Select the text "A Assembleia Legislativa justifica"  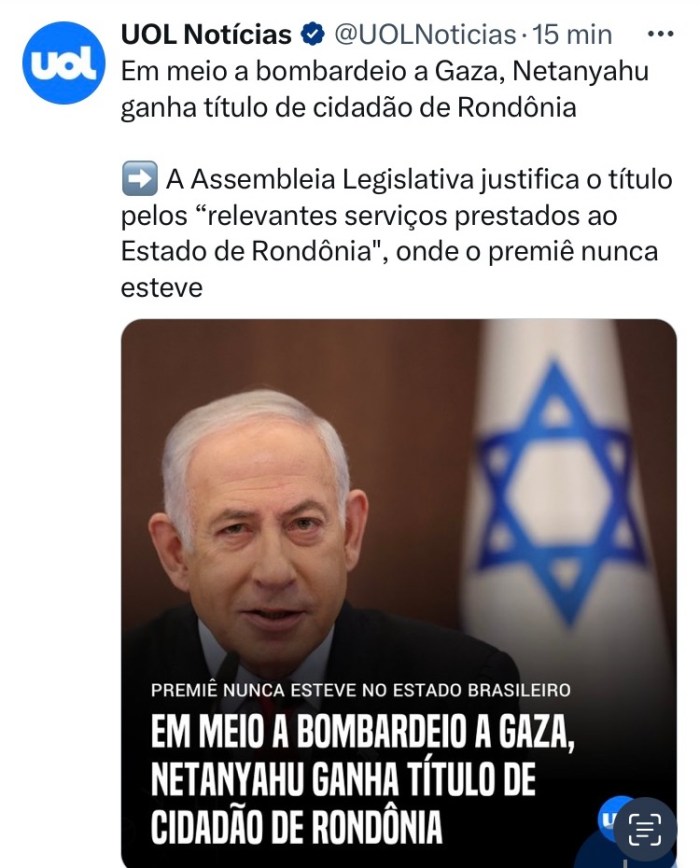[x=372, y=180]
